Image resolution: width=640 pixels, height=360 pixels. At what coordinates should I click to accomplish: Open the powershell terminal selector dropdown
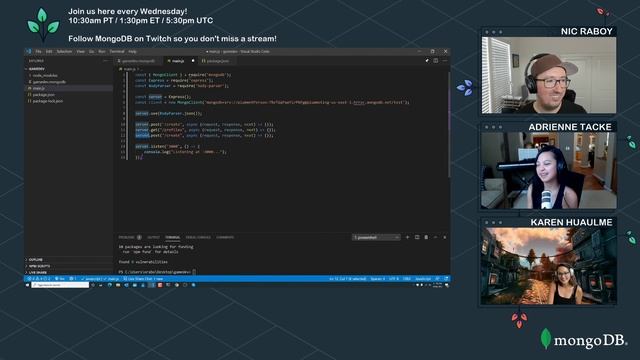click(x=376, y=237)
